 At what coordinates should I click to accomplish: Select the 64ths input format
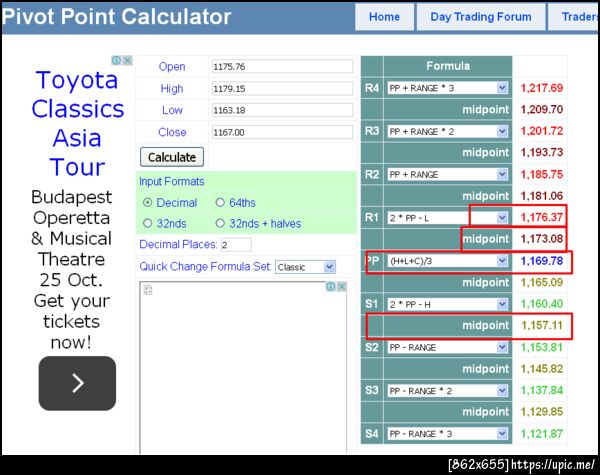[220, 202]
